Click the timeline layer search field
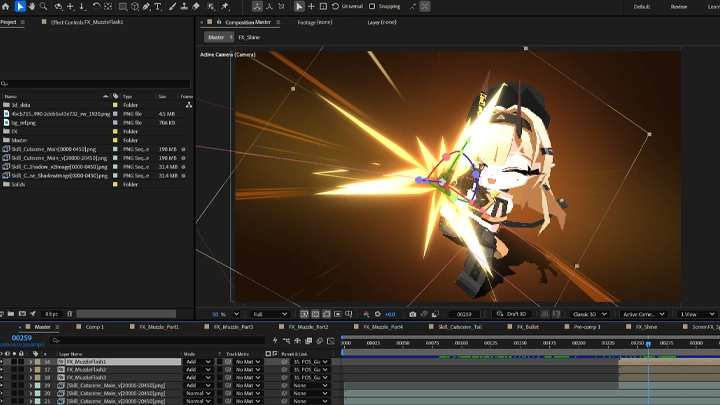Screen dimensions: 720x405 (x=158, y=340)
